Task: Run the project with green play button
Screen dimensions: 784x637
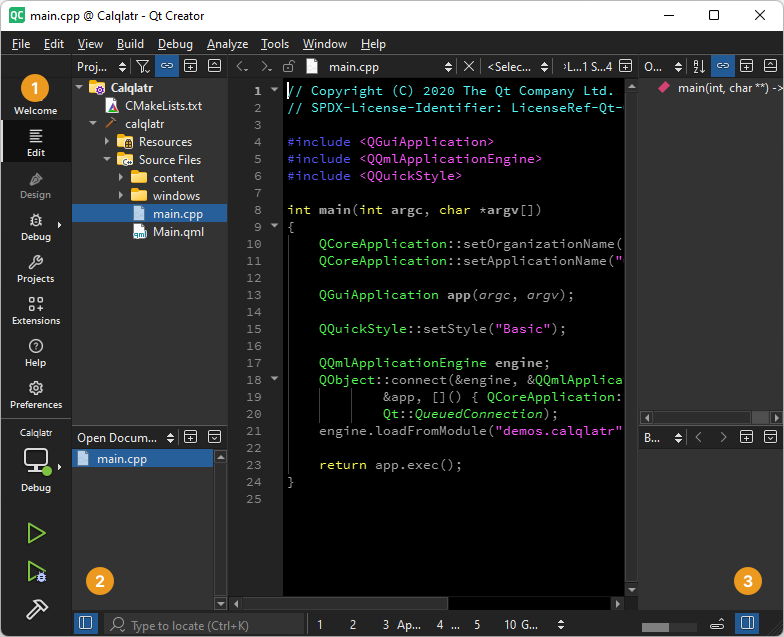Action: [x=36, y=533]
